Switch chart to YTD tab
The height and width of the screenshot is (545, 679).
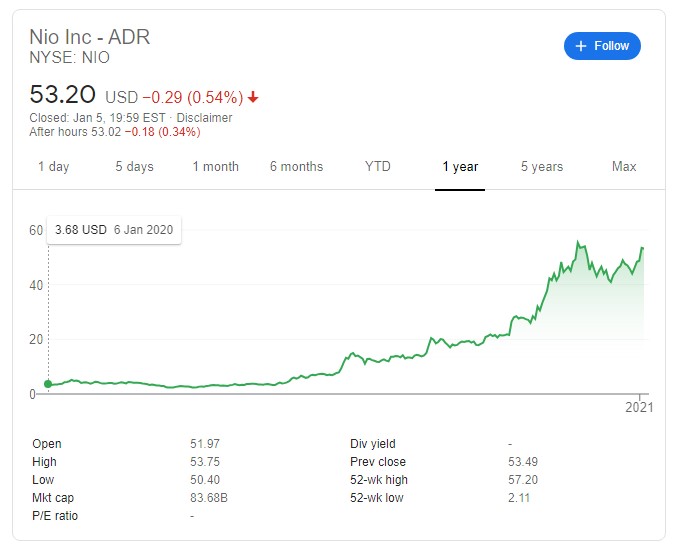(378, 167)
